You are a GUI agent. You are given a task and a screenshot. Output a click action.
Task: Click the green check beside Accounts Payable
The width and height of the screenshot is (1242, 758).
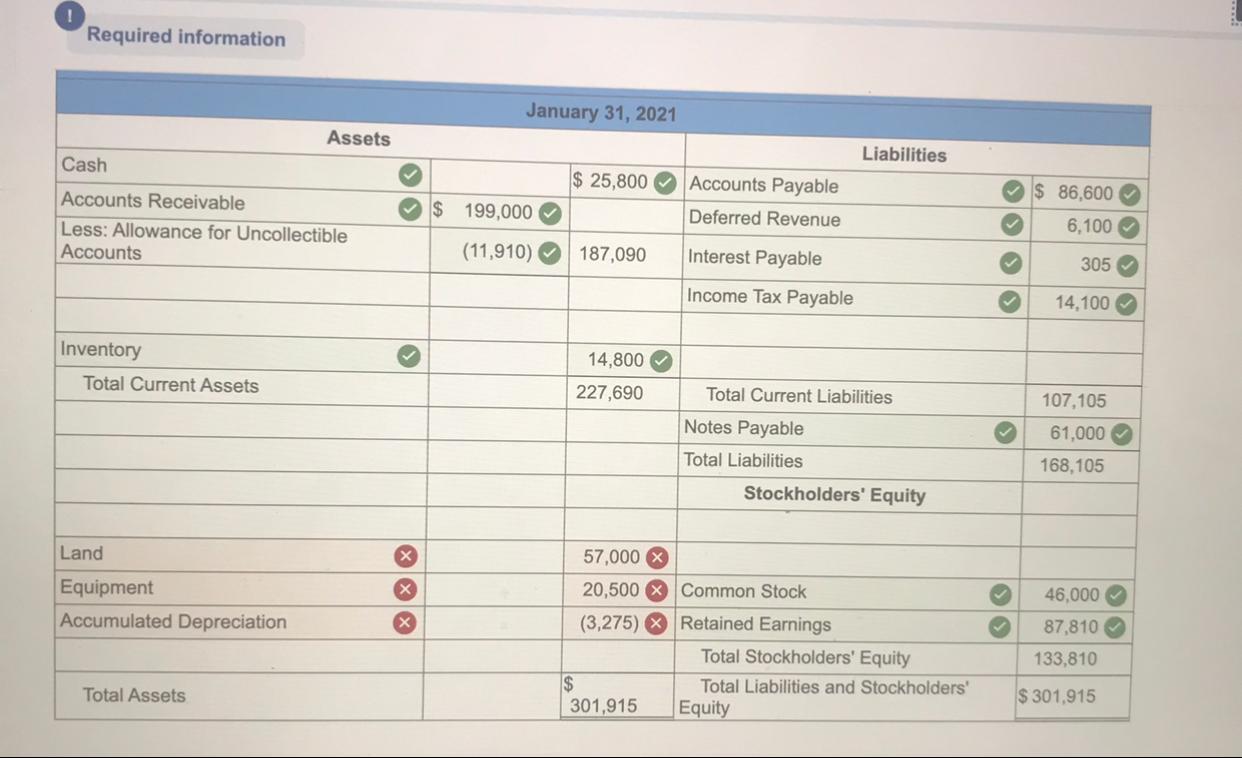(x=1013, y=191)
